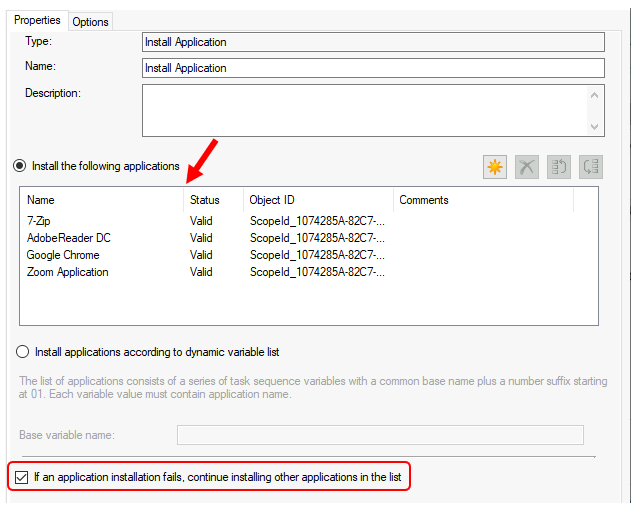Image resolution: width=637 pixels, height=509 pixels.
Task: Click the New application (yellow star) icon
Action: (x=495, y=167)
